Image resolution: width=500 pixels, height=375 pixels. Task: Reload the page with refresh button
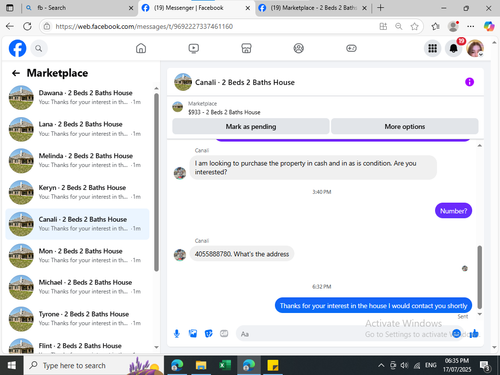pos(28,26)
